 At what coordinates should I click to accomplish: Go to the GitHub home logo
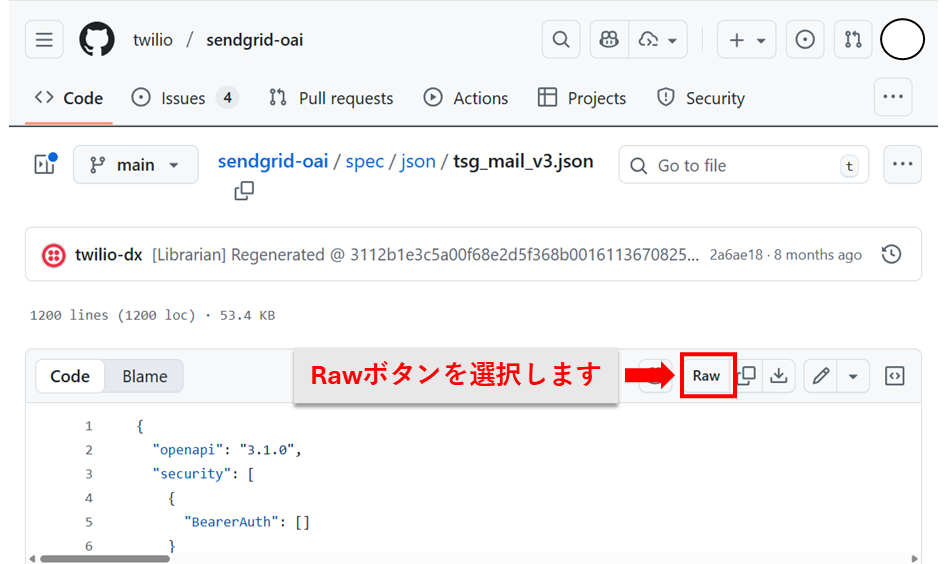[x=97, y=40]
